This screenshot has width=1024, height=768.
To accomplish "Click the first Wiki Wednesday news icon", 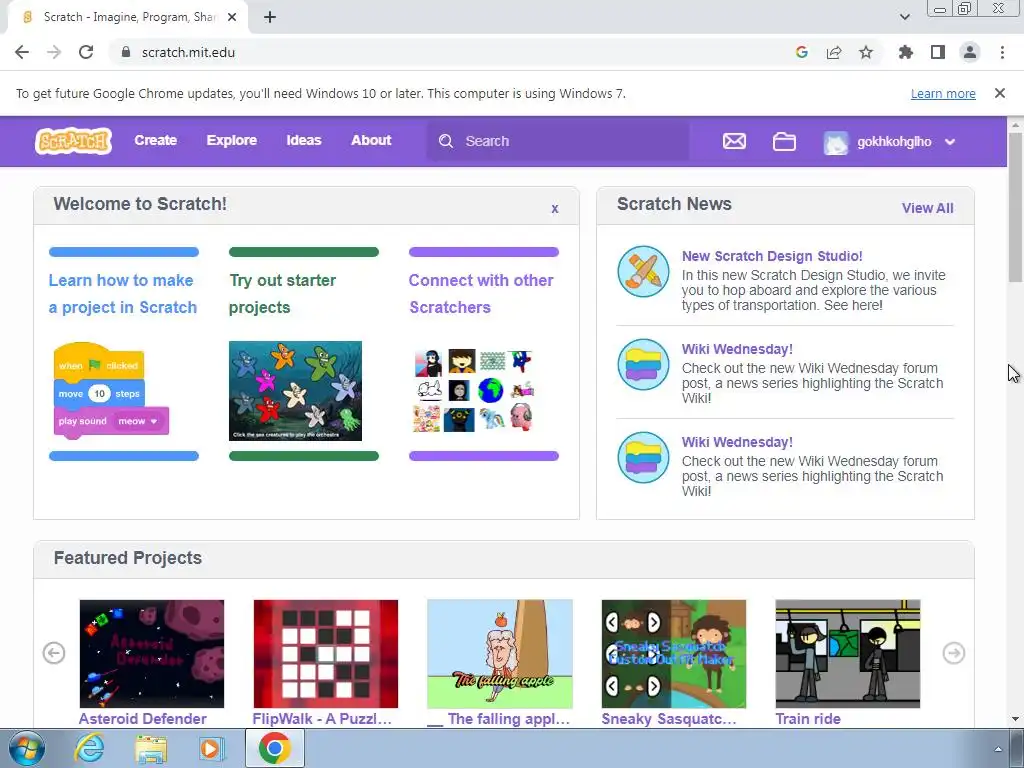I will pyautogui.click(x=643, y=364).
